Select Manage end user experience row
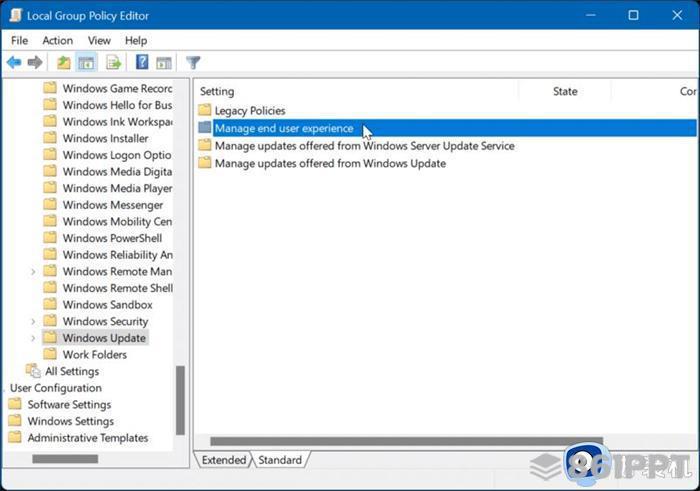 tap(446, 128)
